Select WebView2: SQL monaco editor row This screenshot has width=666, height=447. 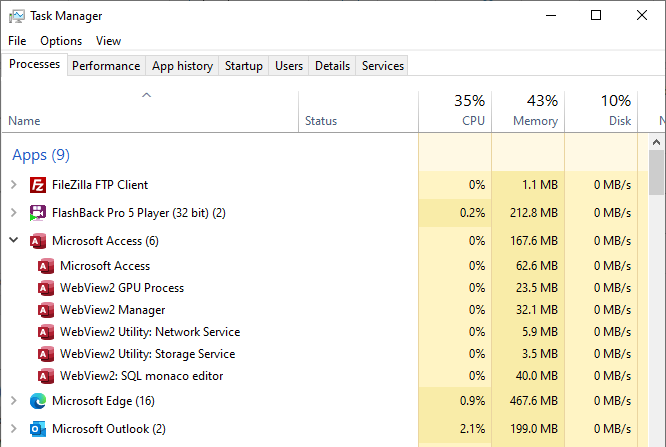[x=325, y=376]
